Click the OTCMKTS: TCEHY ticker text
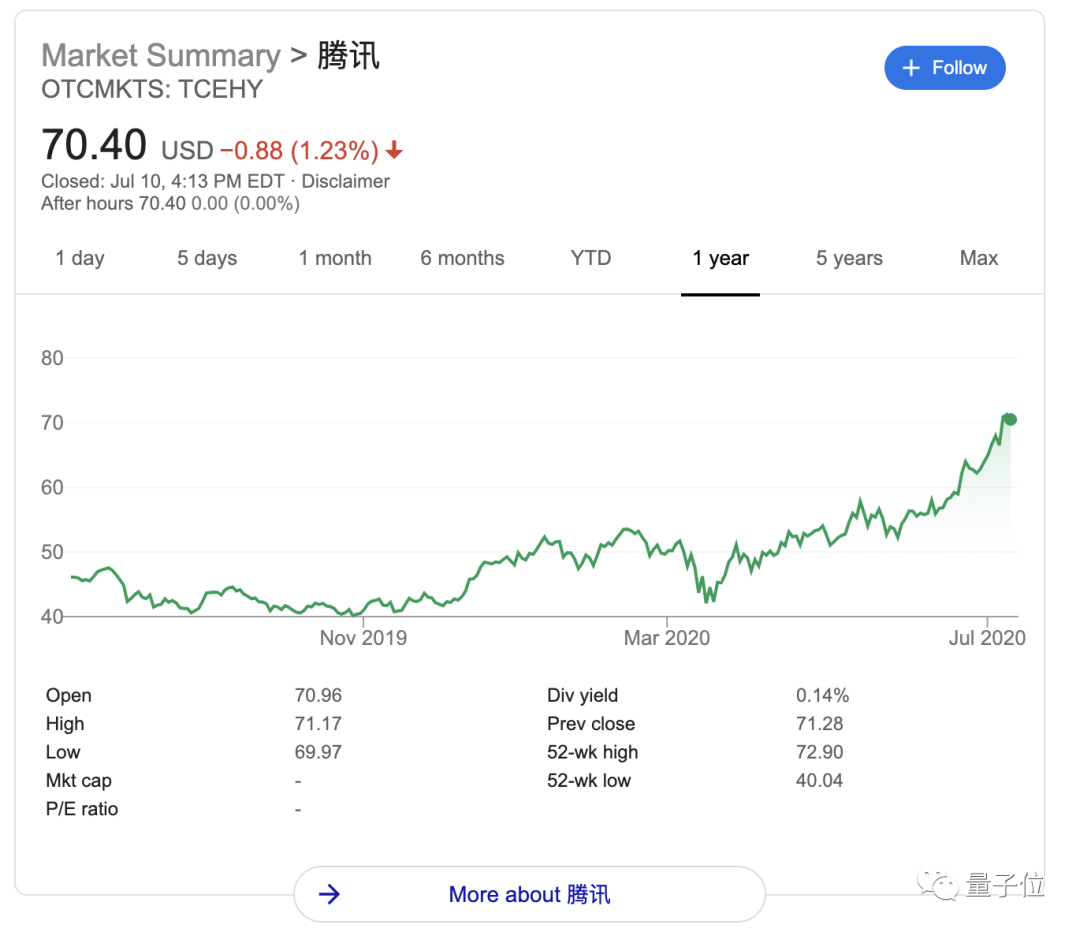This screenshot has height=932, width=1080. (152, 90)
